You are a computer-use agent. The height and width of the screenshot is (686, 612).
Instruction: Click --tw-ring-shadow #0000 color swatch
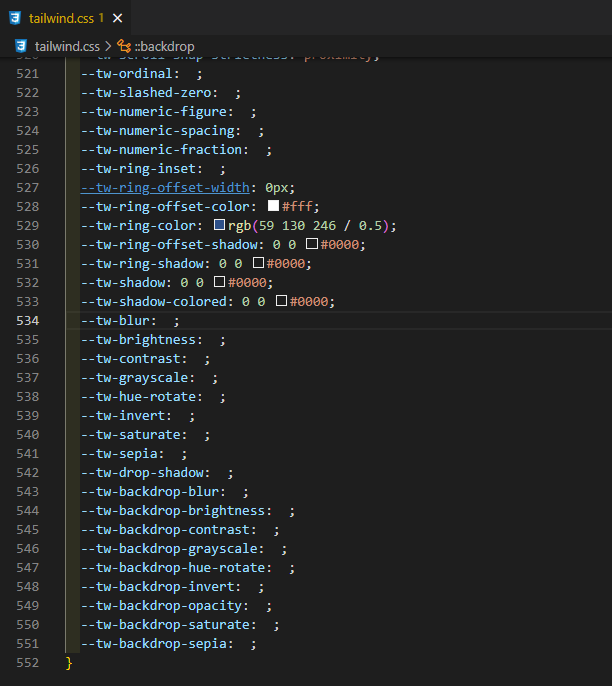tap(258, 262)
